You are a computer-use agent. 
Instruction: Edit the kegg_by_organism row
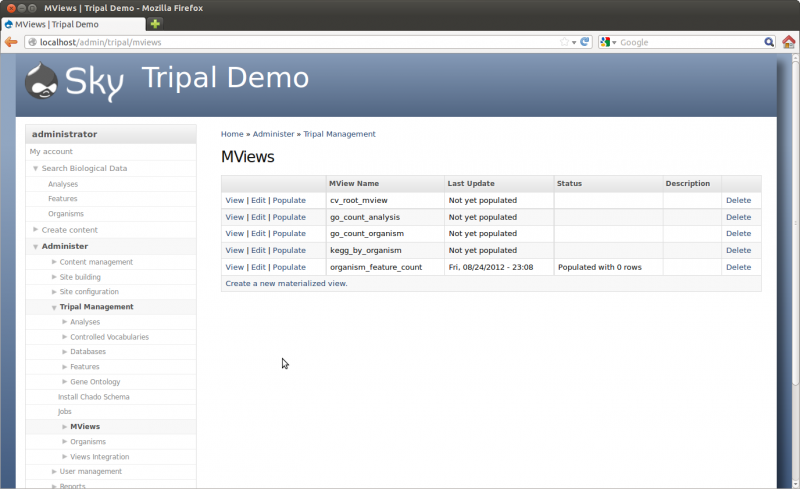point(258,250)
